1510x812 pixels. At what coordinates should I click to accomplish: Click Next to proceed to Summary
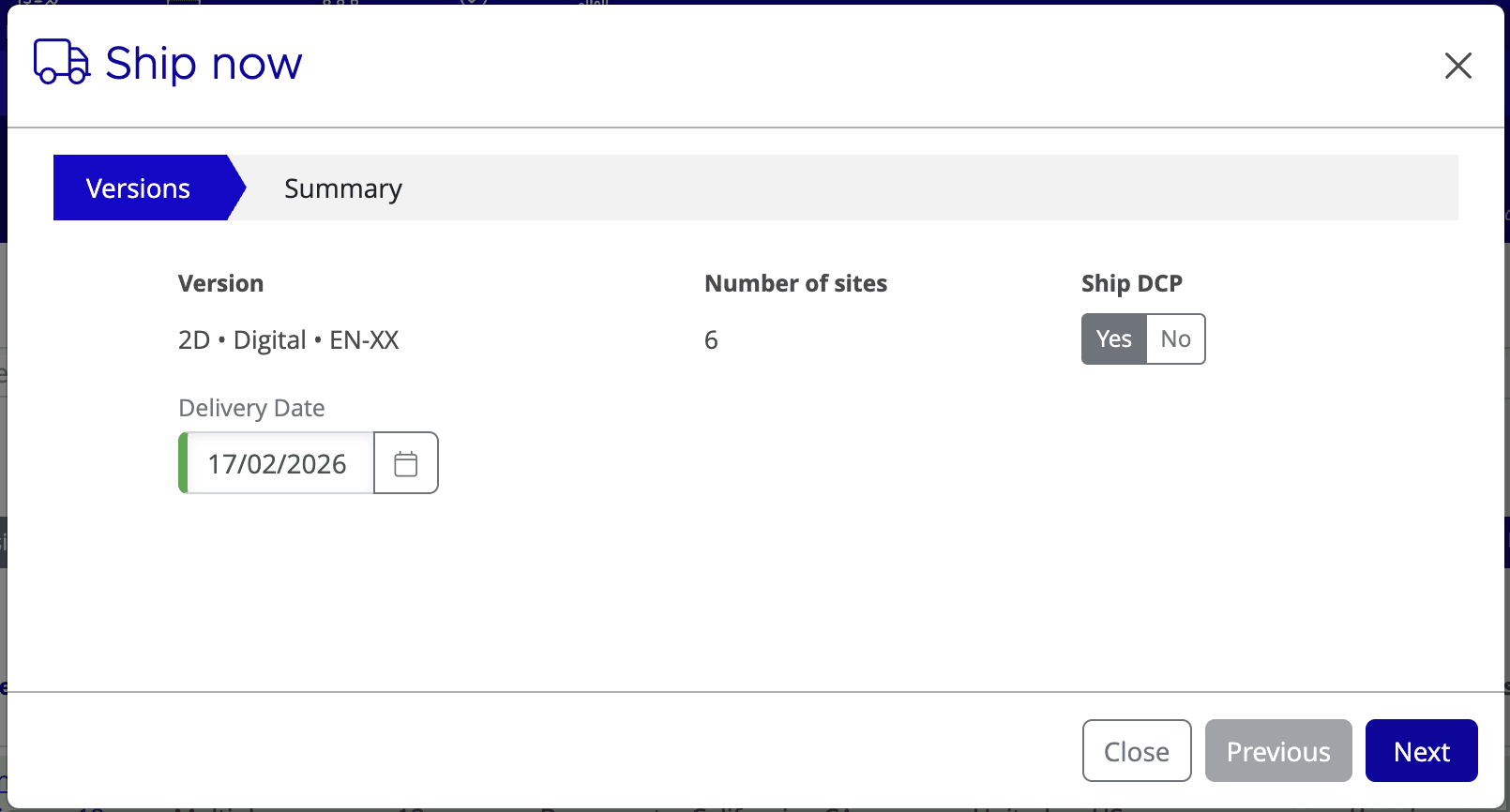[x=1421, y=750]
